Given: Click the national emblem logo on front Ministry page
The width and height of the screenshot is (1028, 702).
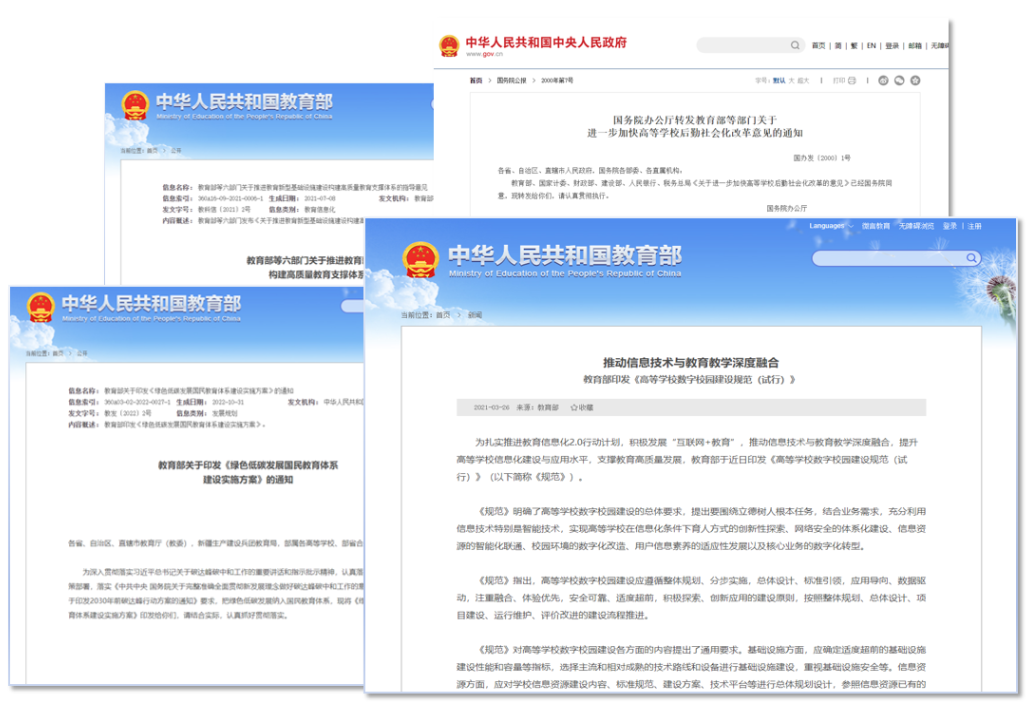Looking at the screenshot, I should click(x=421, y=259).
